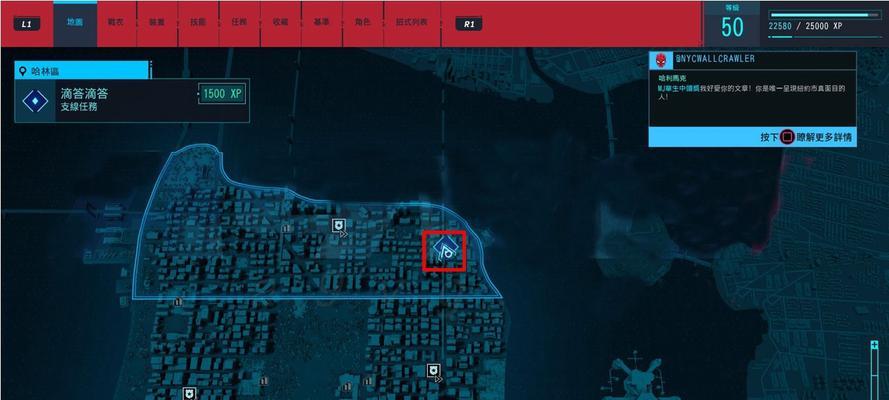Viewport: 889px width, 400px height.
Task: Click the social feed message body text
Action: (751, 92)
